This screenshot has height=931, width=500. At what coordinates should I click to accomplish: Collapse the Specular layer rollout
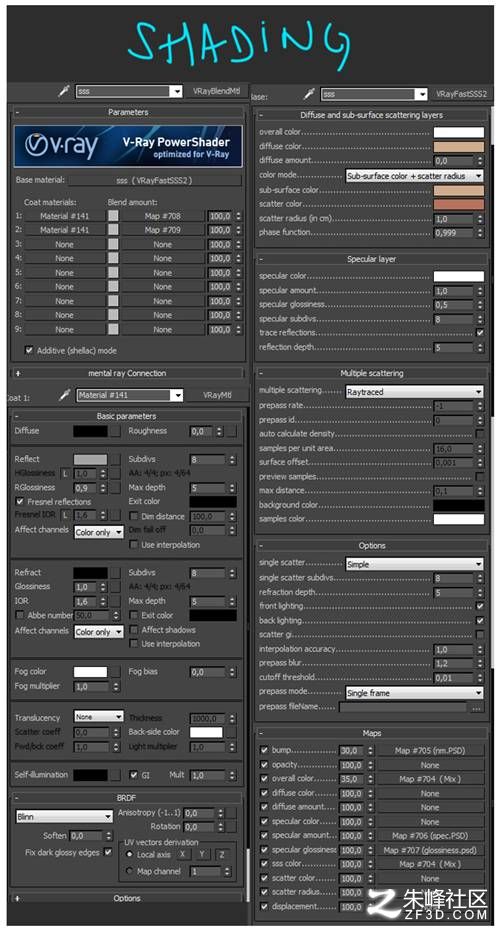tap(372, 259)
